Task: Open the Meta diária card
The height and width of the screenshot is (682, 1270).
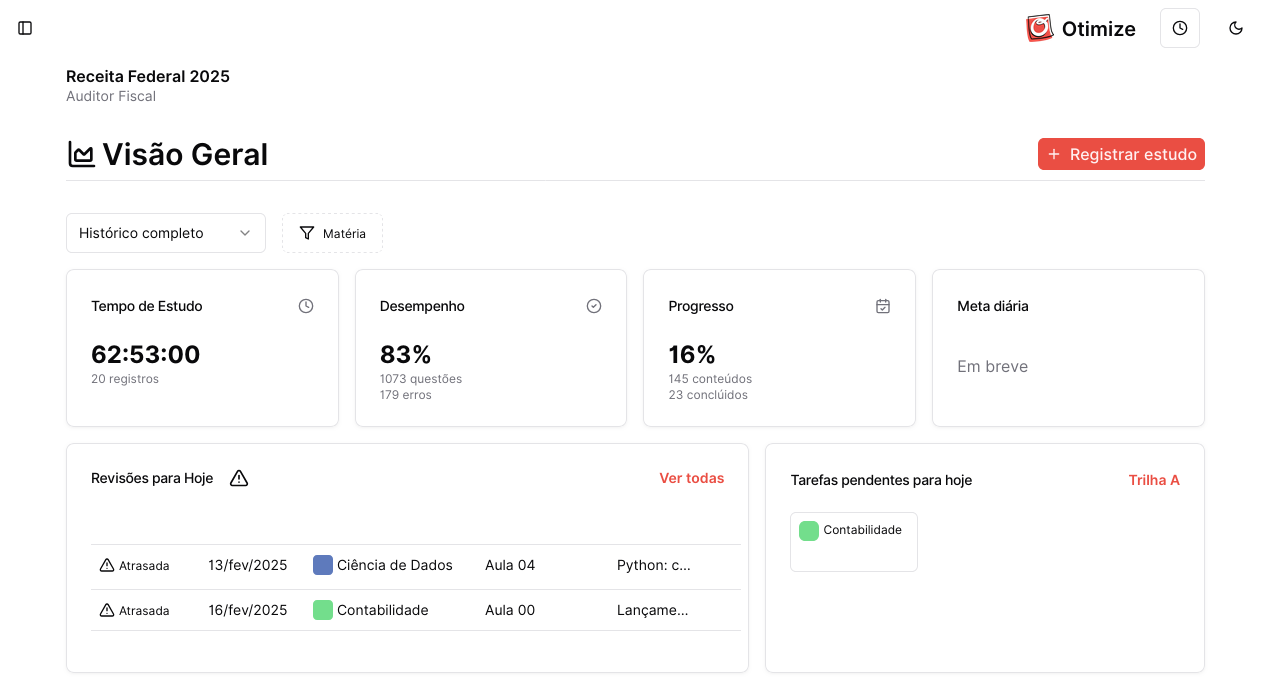Action: click(x=1068, y=347)
